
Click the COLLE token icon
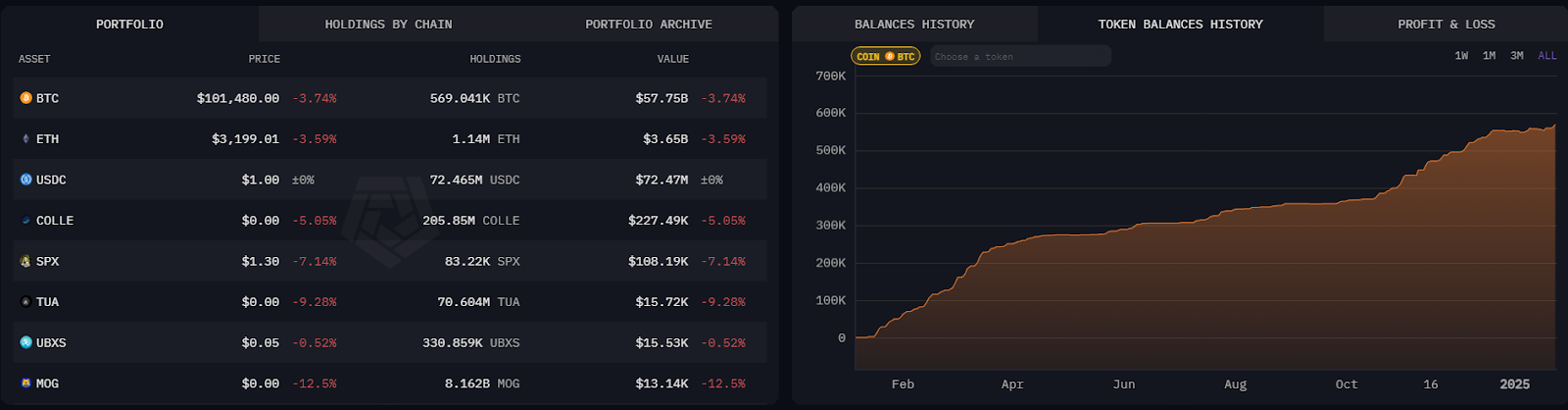26,221
